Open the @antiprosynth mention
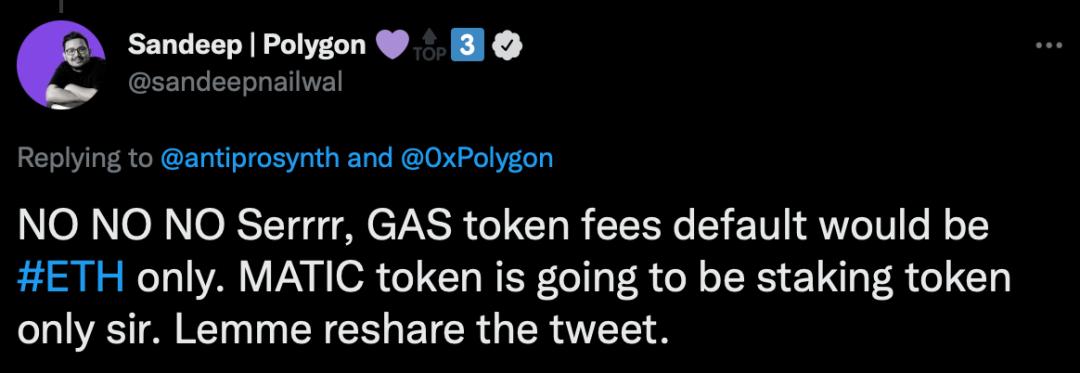The image size is (1080, 373). click(249, 158)
